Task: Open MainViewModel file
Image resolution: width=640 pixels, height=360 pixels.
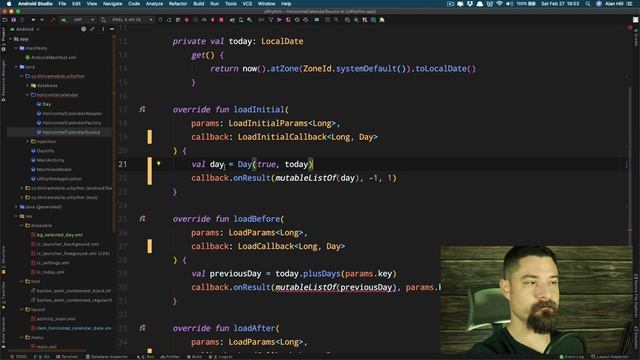Action: (51, 170)
